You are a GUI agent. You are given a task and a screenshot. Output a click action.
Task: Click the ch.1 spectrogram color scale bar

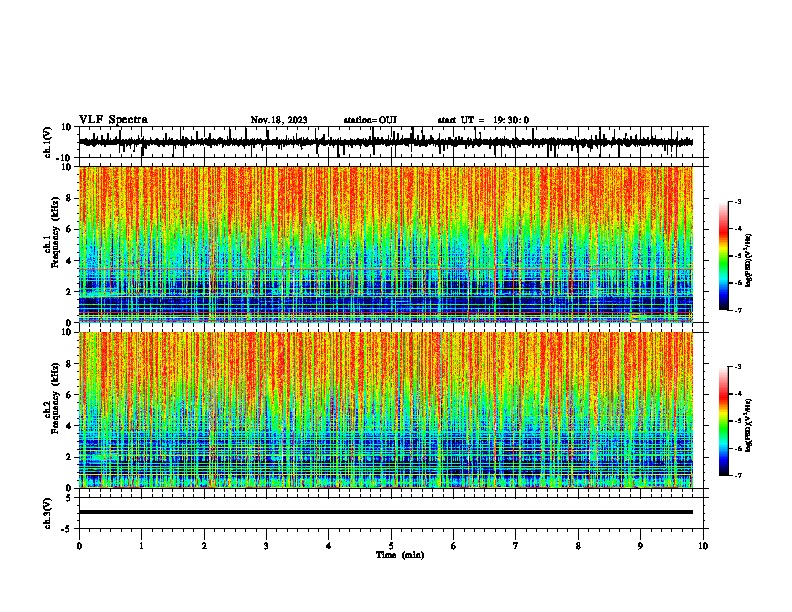723,256
